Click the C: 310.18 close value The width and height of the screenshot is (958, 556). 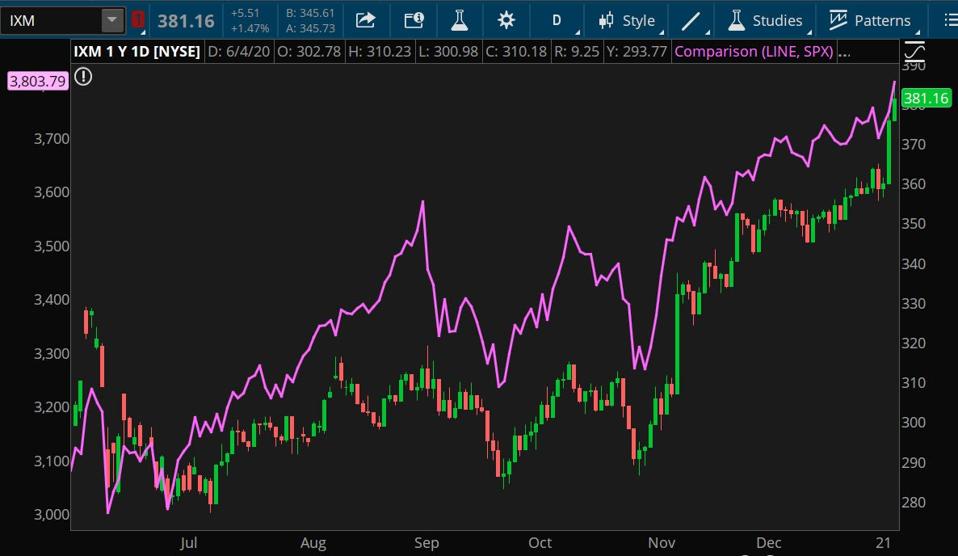point(516,51)
